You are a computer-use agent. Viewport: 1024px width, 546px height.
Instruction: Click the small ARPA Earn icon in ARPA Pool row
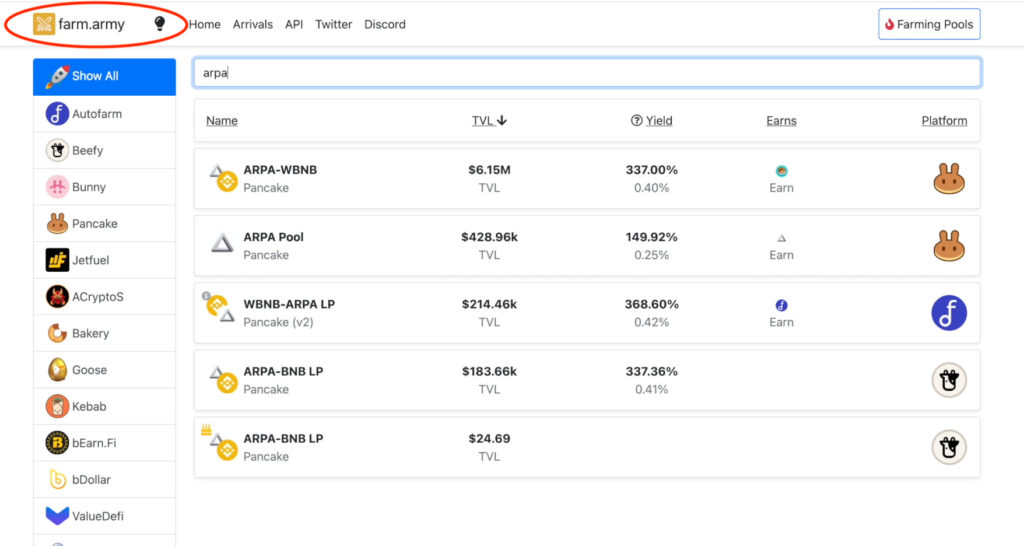coord(781,239)
